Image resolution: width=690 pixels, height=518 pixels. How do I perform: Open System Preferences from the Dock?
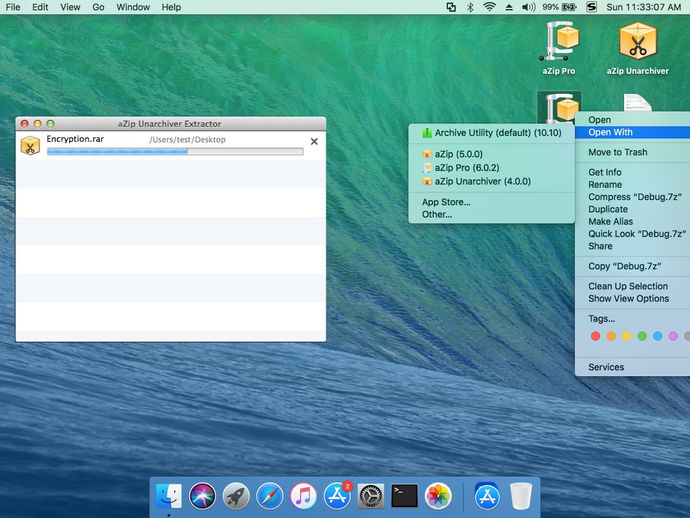(x=371, y=496)
